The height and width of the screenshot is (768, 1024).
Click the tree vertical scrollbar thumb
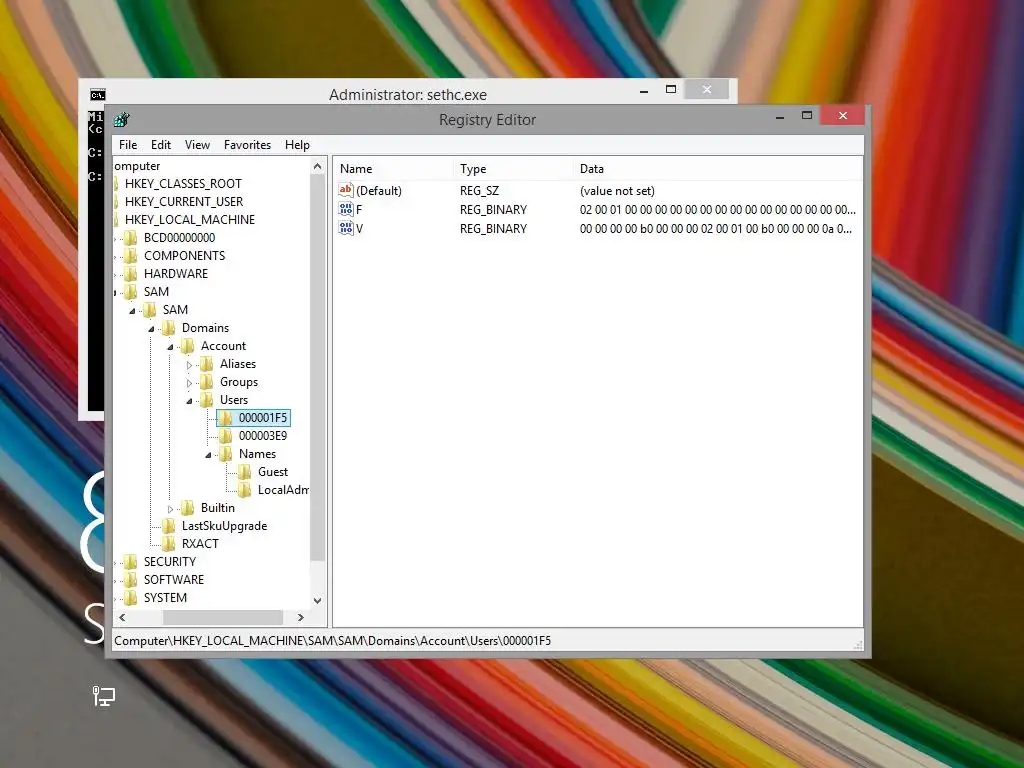point(317,368)
